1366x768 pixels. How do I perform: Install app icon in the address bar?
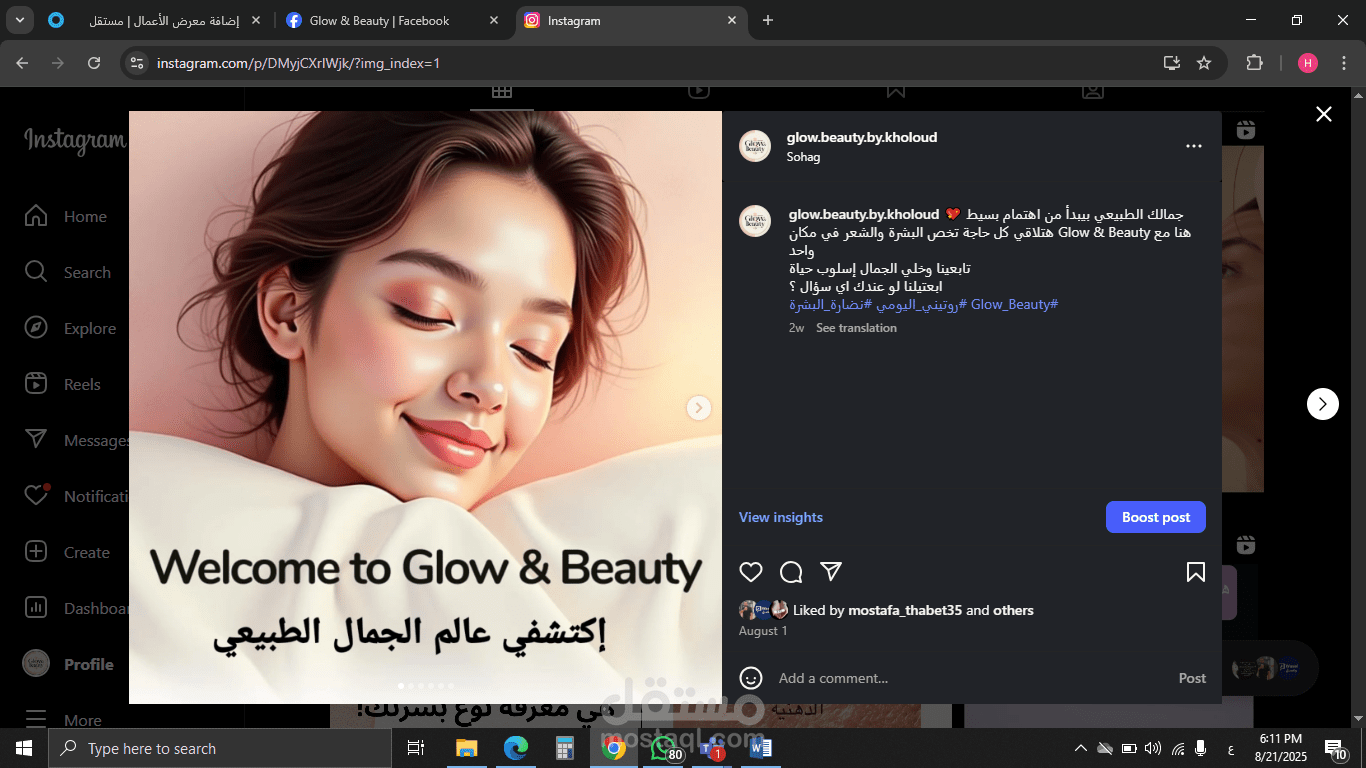1172,63
